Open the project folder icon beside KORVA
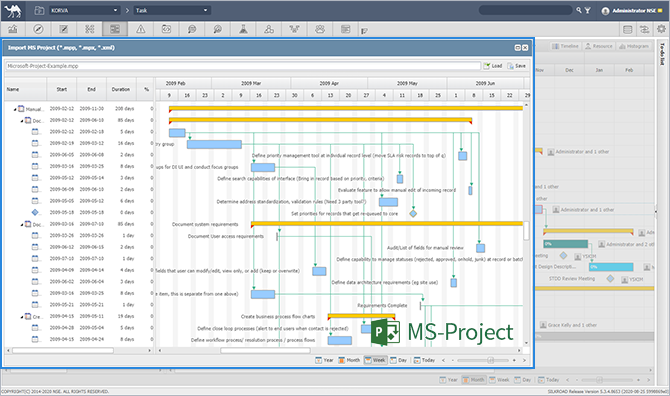The height and width of the screenshot is (396, 670). pyautogui.click(x=39, y=10)
